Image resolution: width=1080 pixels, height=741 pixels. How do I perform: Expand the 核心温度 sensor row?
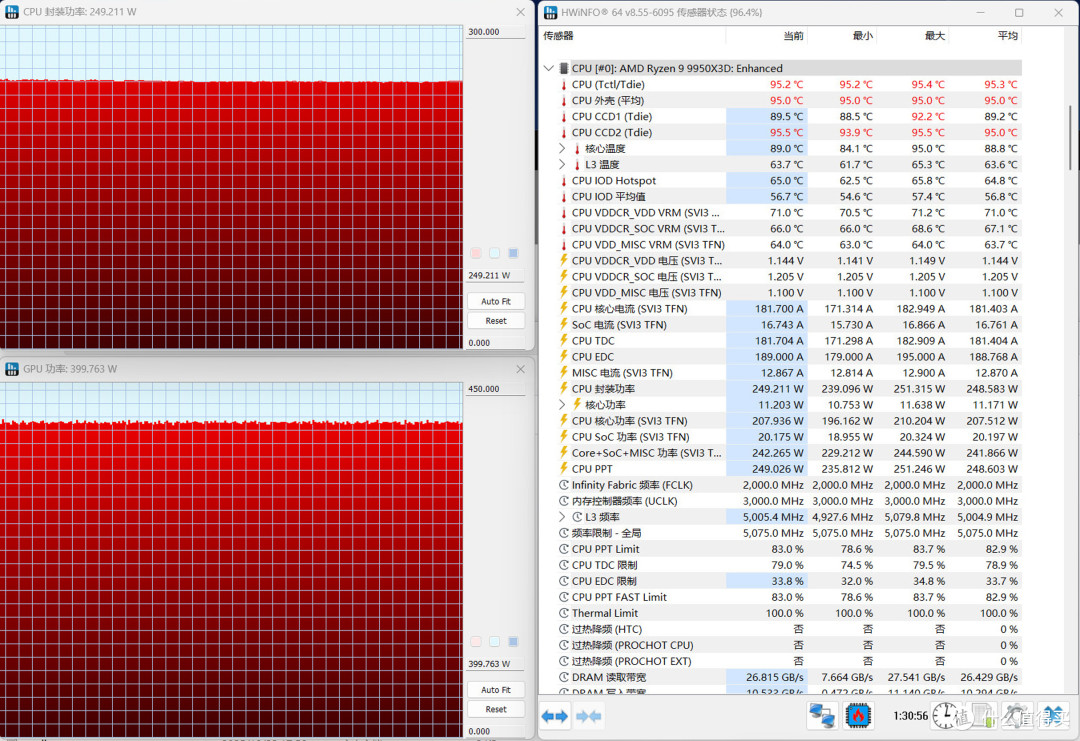(x=562, y=149)
